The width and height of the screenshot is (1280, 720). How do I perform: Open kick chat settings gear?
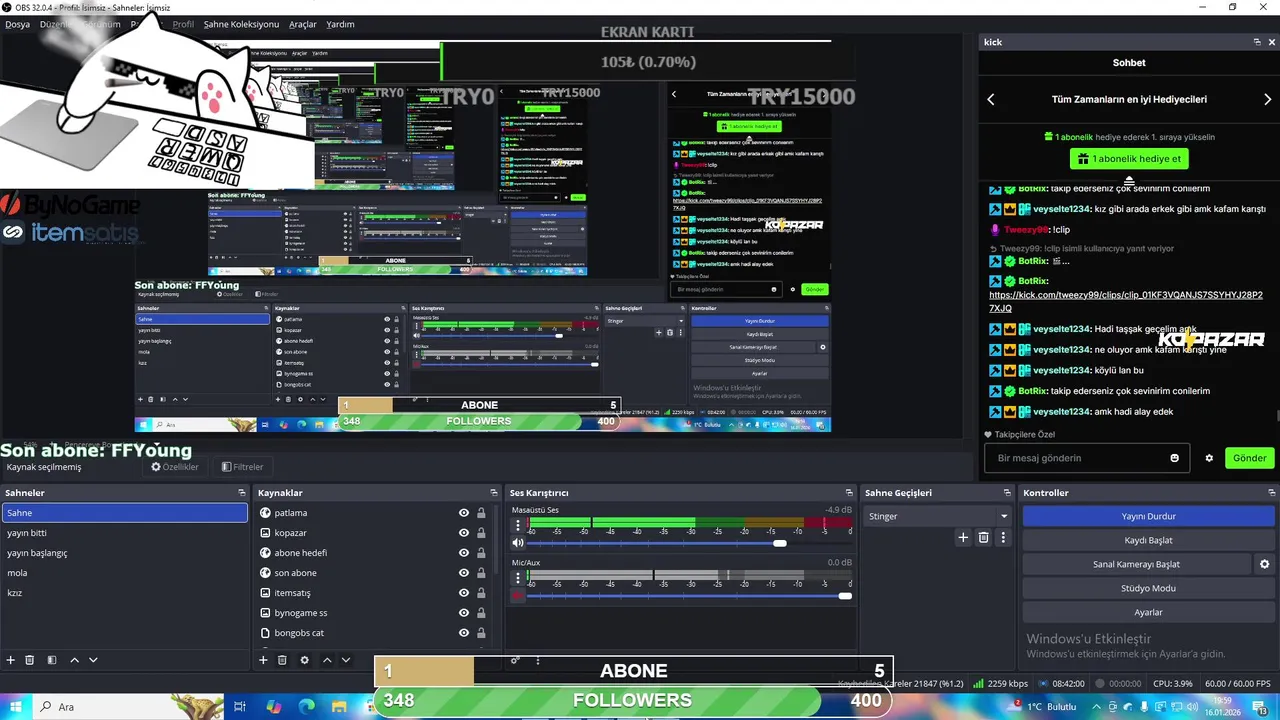[1209, 458]
